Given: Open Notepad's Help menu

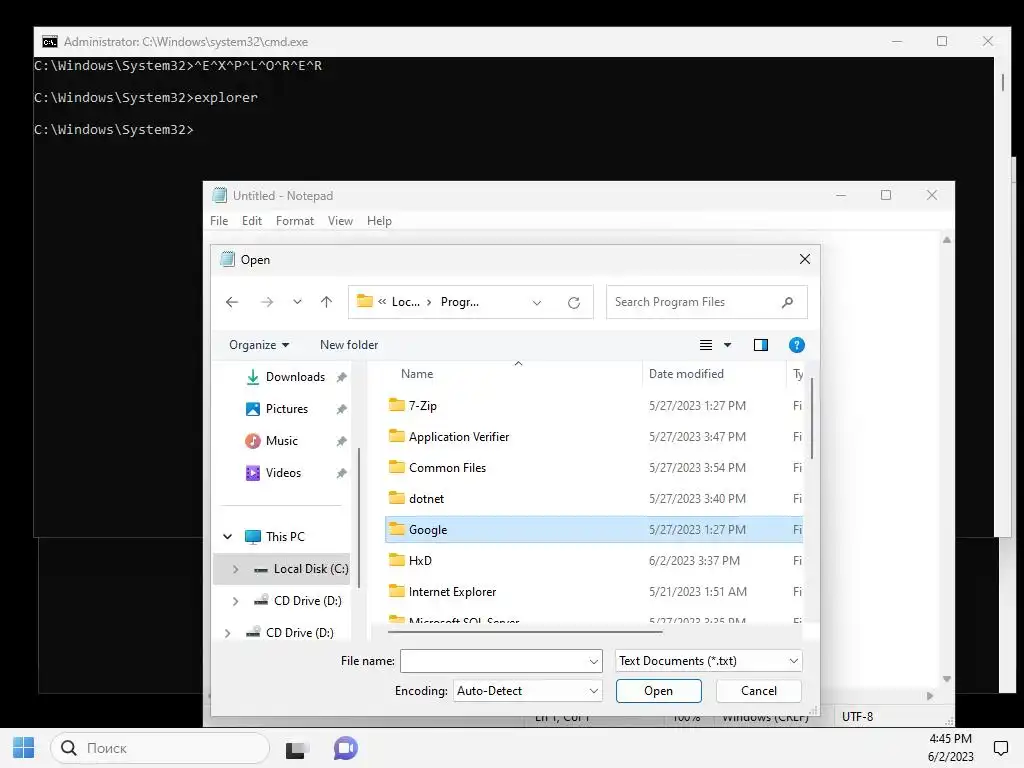Looking at the screenshot, I should pos(379,221).
